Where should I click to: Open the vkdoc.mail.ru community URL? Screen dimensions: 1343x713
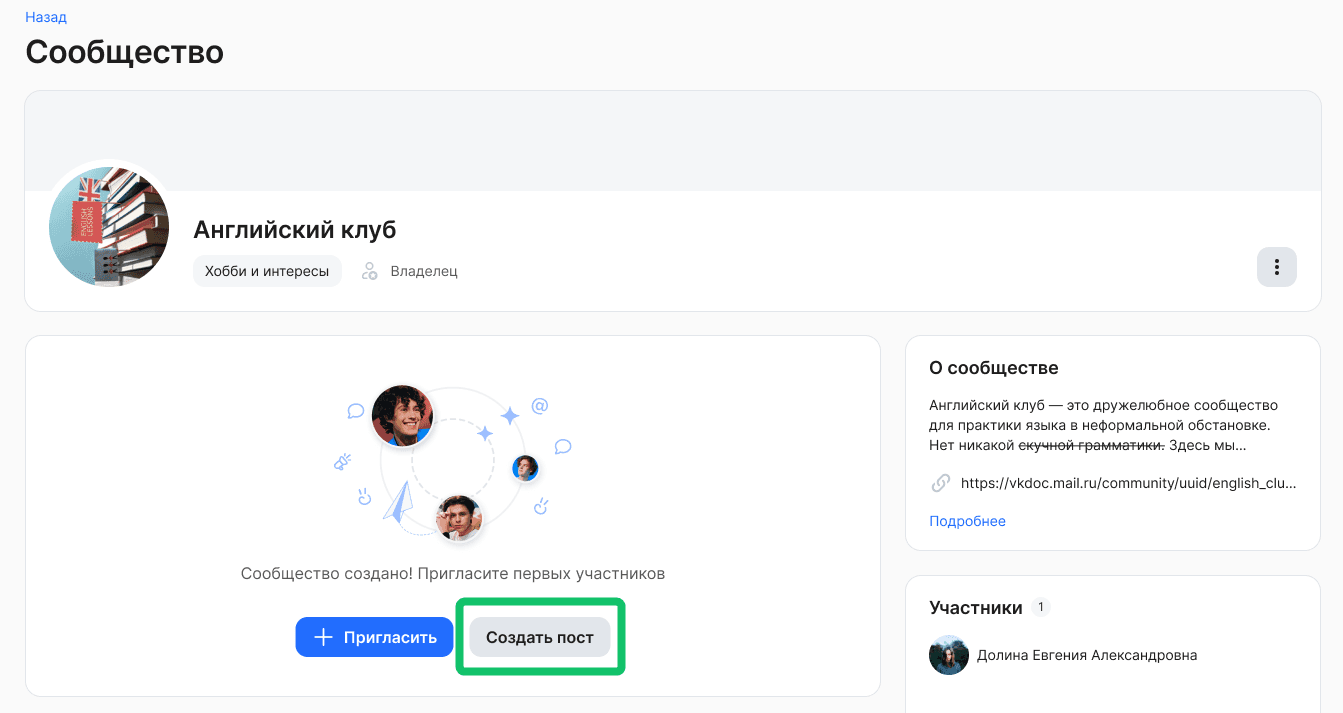(x=1128, y=483)
